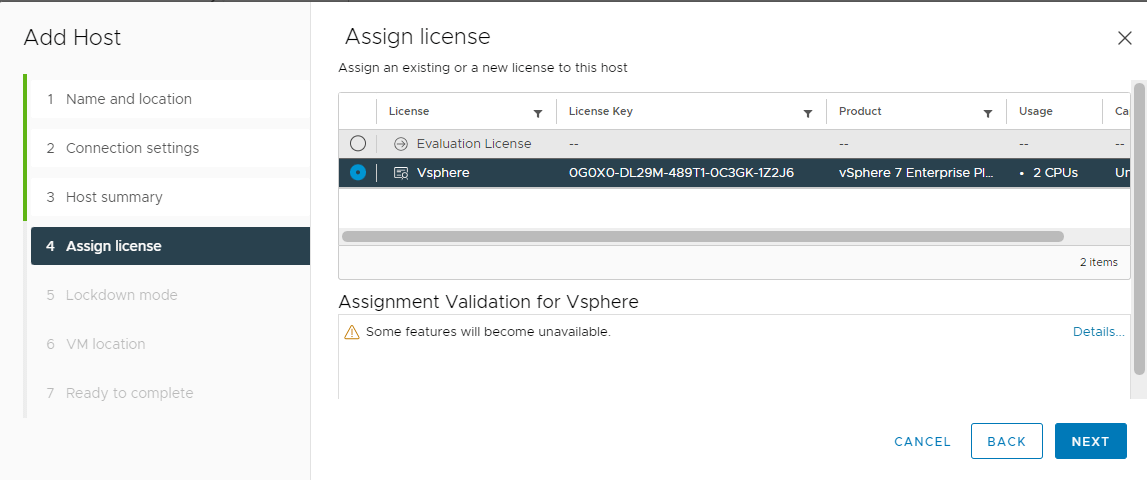Click Some features will become unavailable message

pyautogui.click(x=488, y=331)
